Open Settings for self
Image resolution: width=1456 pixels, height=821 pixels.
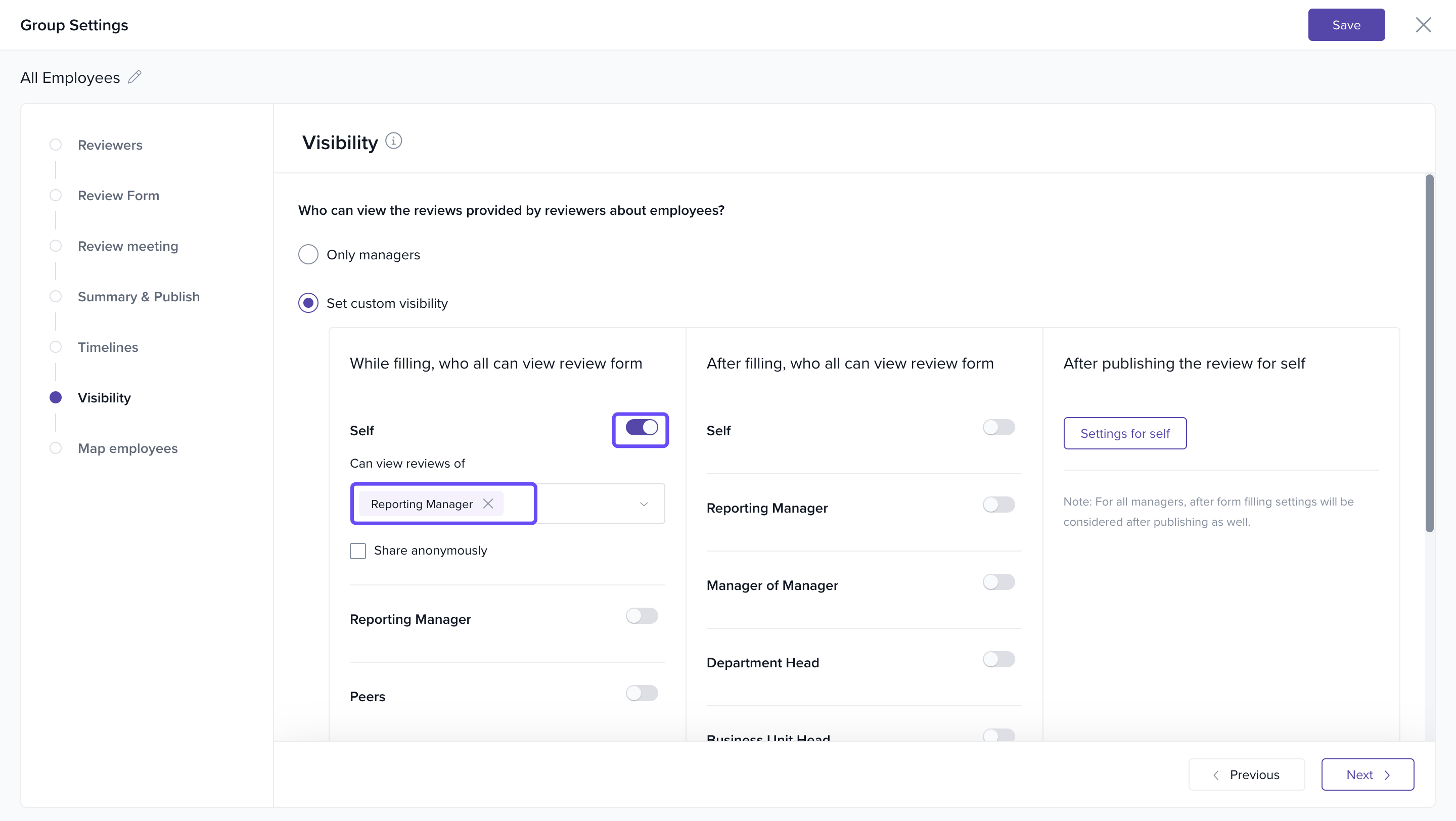1124,433
